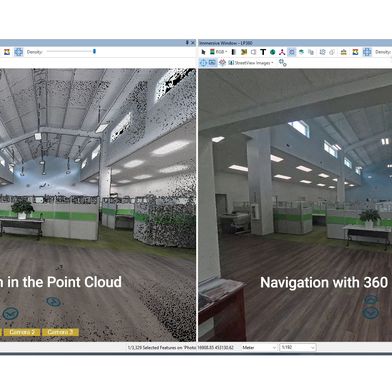
Task: Close the left point cloud window
Action: coord(193,43)
